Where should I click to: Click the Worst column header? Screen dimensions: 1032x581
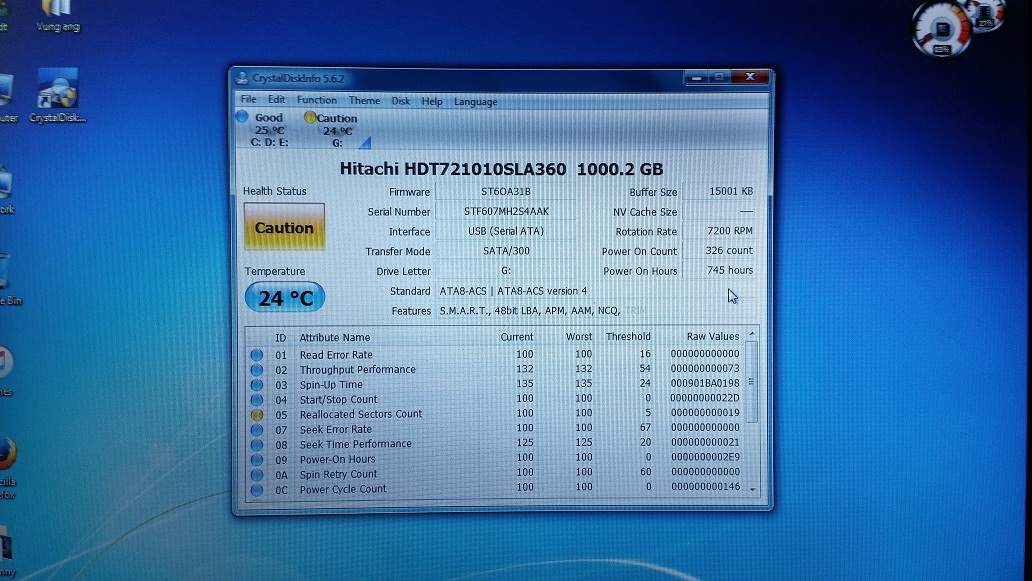(x=579, y=337)
